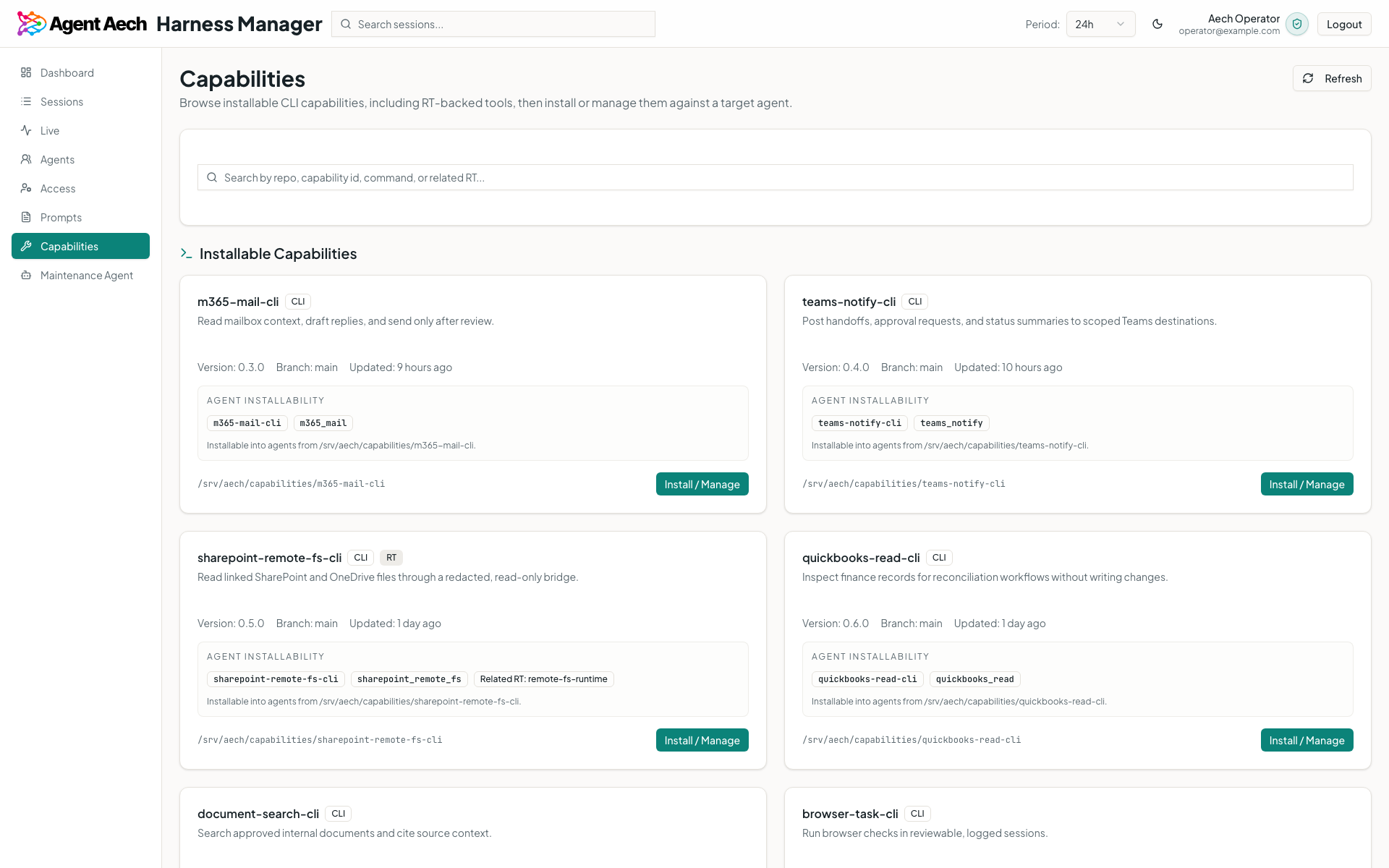Screen dimensions: 1389x868
Task: Click the Refresh button text
Action: coord(1343,78)
